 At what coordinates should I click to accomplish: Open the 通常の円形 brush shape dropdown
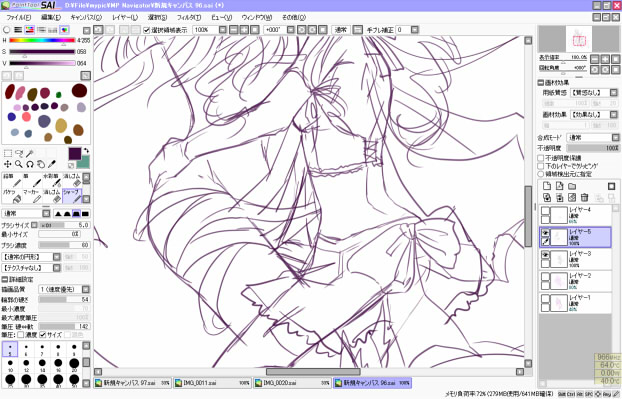(x=57, y=257)
